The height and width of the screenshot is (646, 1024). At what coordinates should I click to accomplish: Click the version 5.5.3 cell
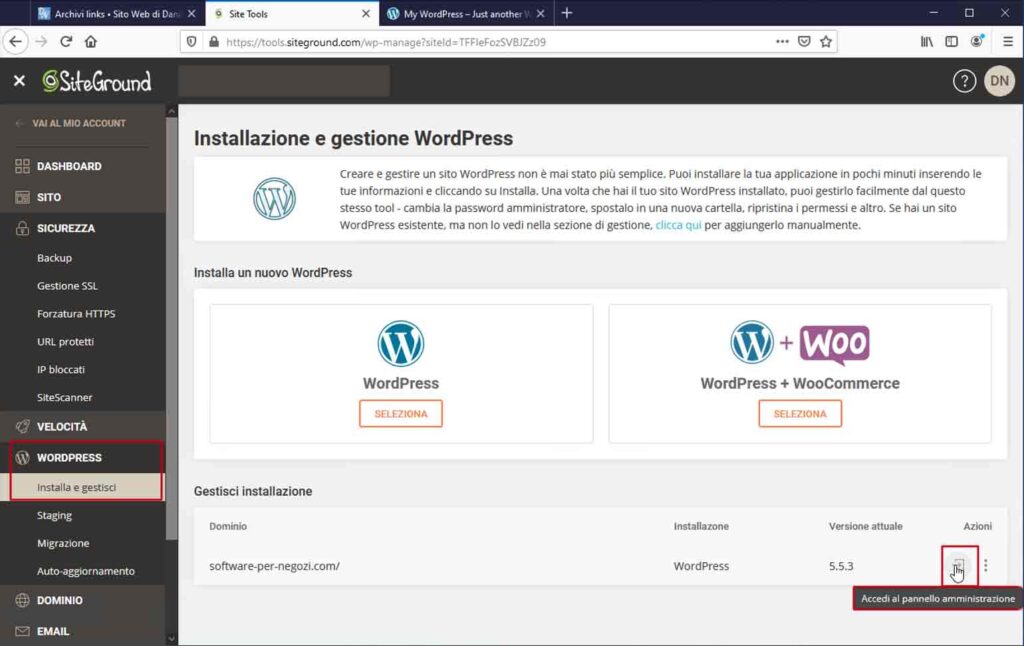click(x=841, y=566)
